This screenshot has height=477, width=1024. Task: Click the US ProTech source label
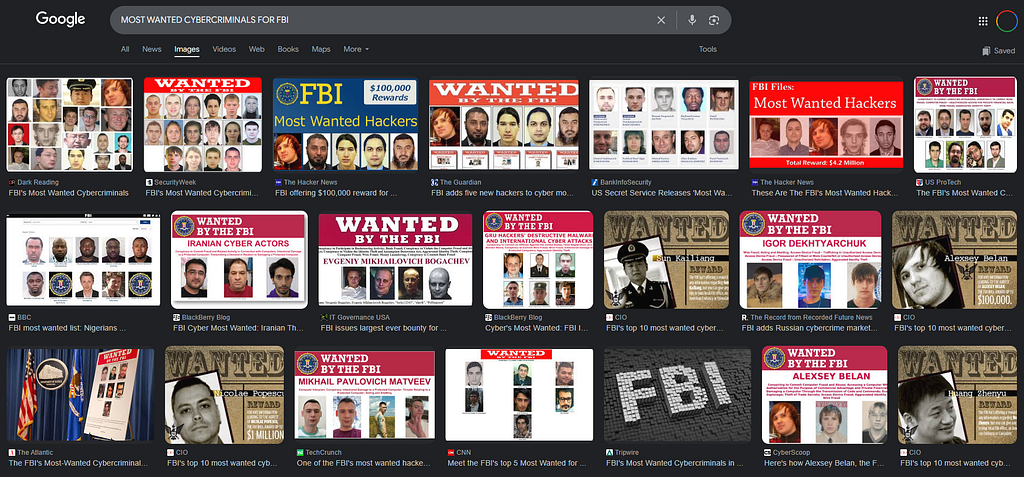[x=943, y=182]
